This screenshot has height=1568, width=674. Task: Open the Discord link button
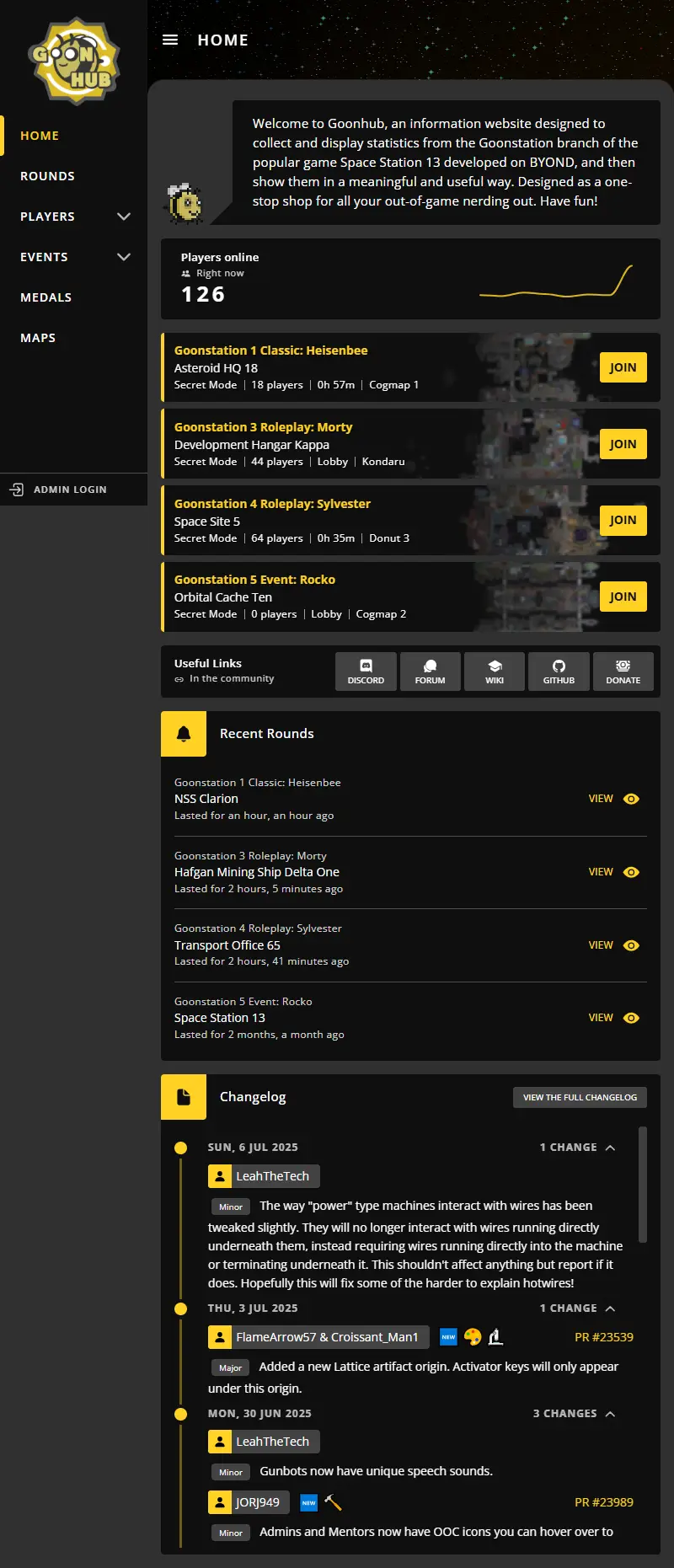point(366,672)
